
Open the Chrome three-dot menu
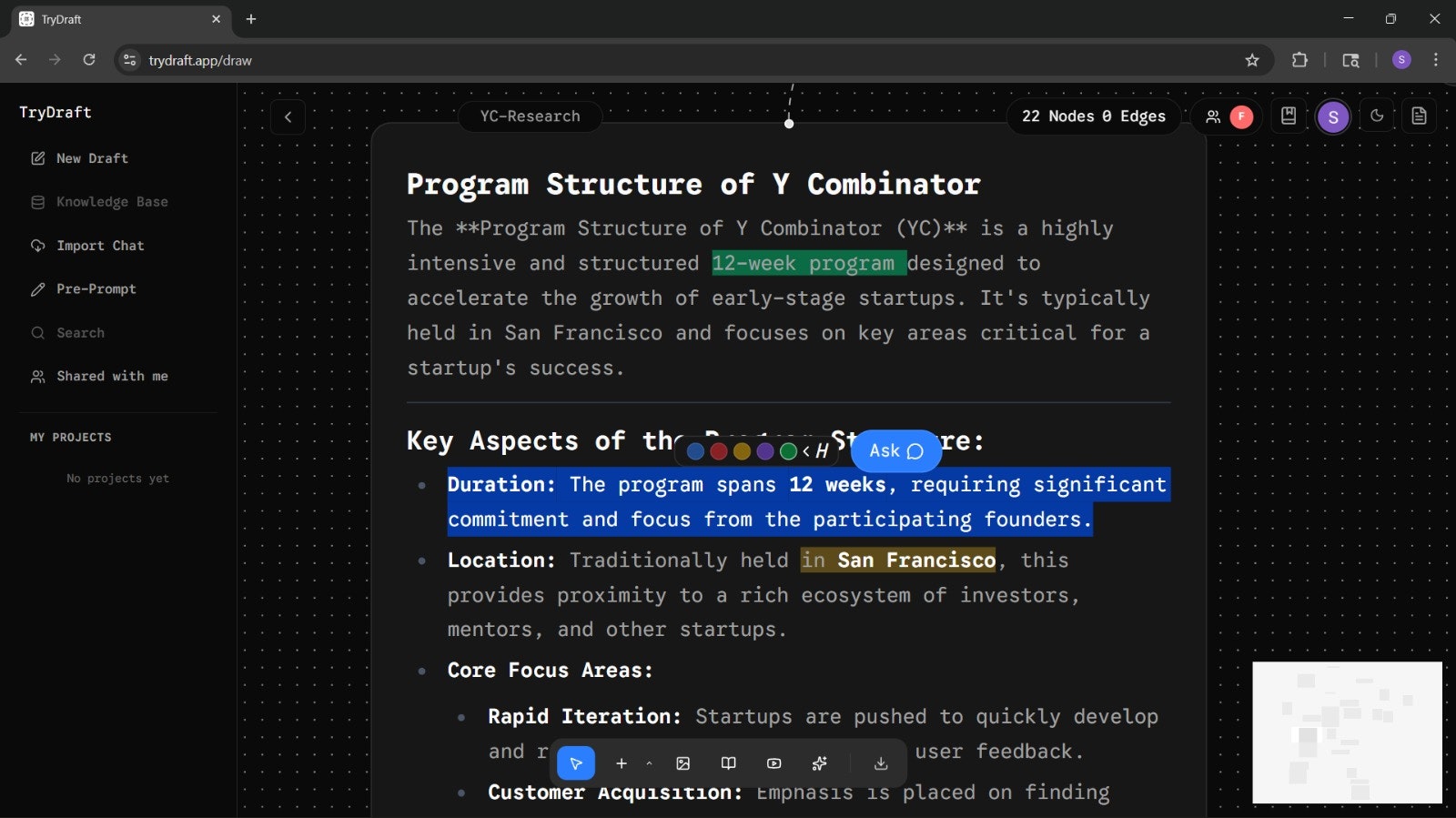pos(1436,60)
